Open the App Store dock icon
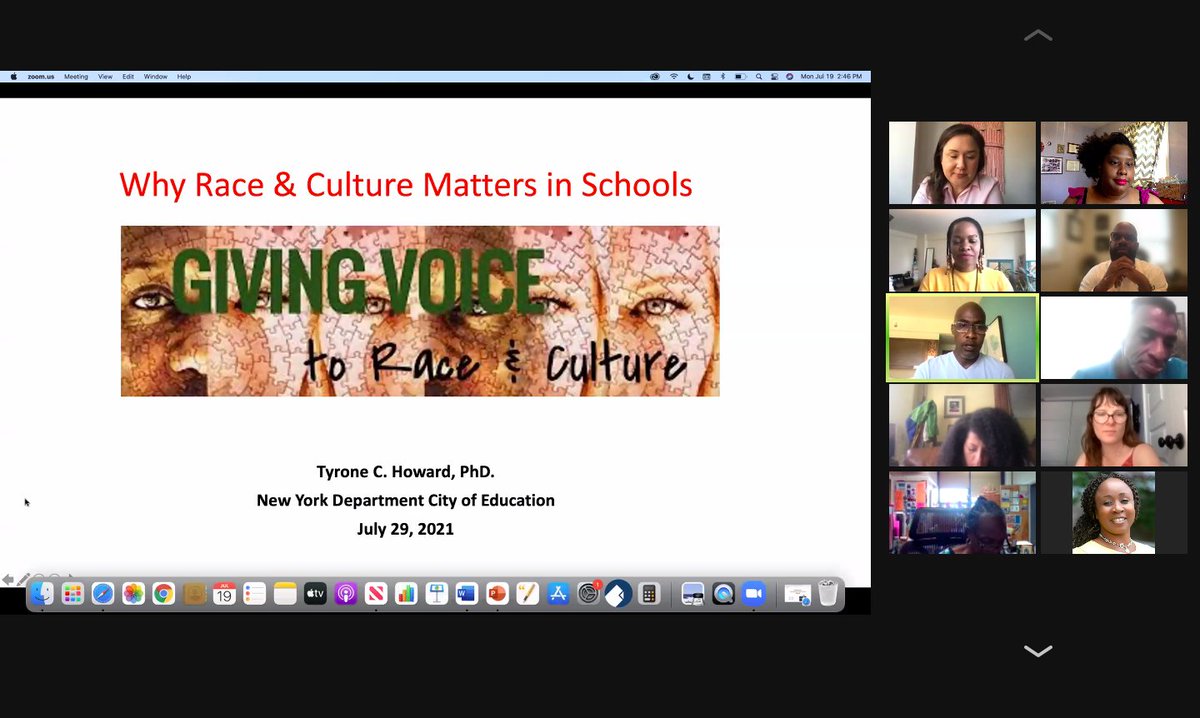Image resolution: width=1200 pixels, height=718 pixels. pyautogui.click(x=558, y=594)
